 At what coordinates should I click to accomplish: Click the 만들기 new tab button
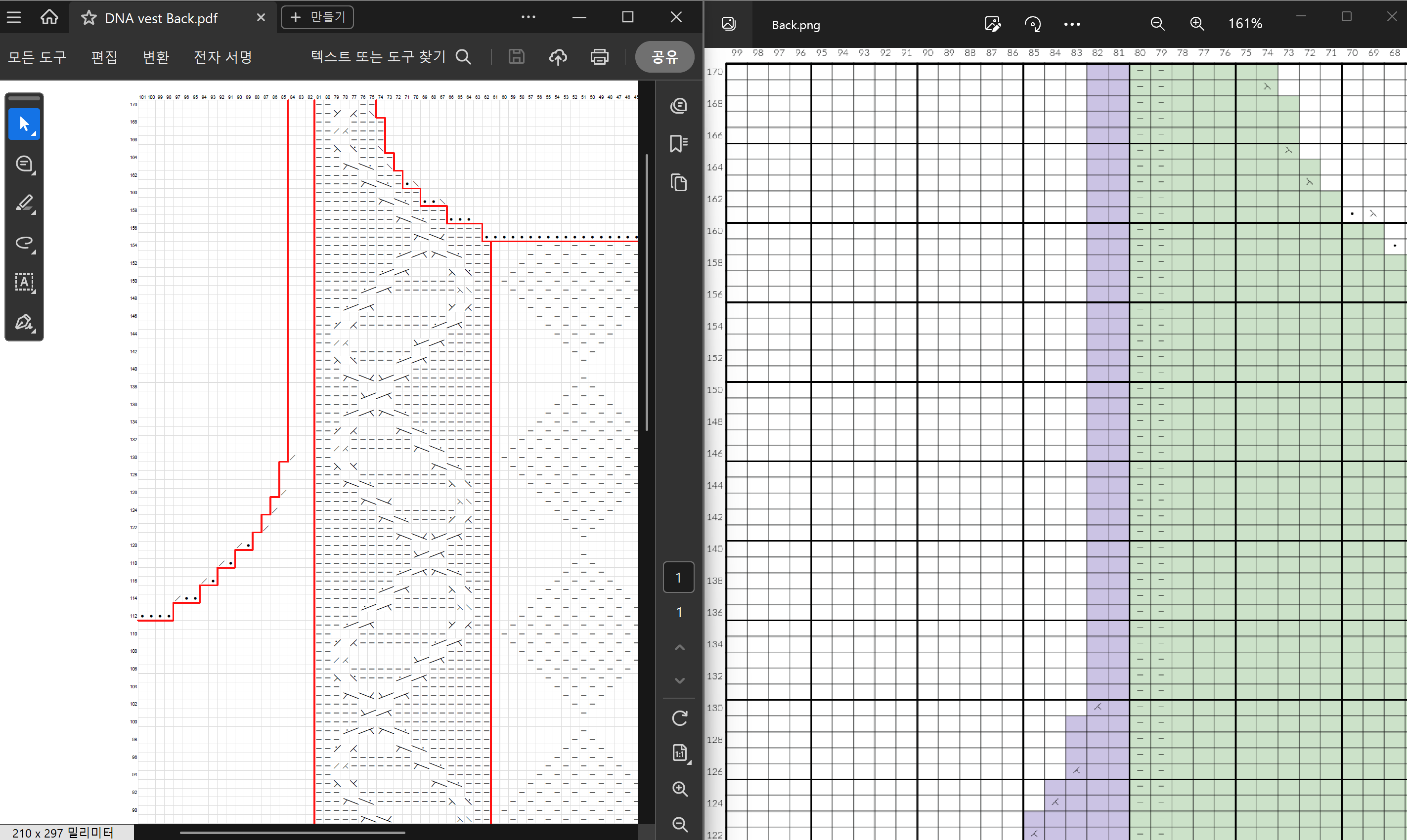coord(317,18)
